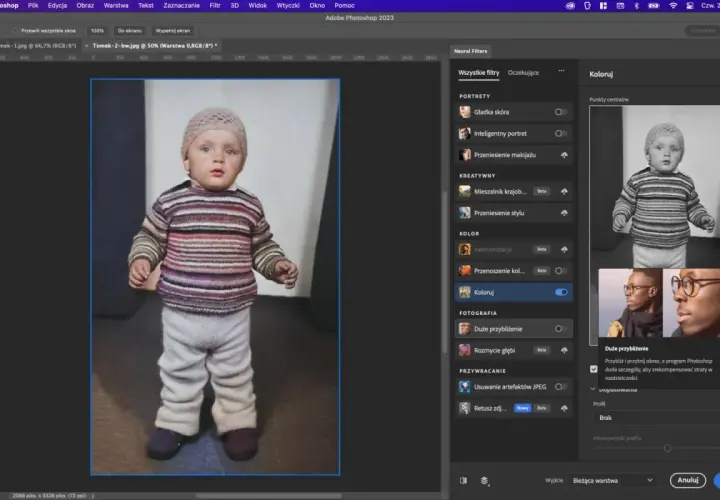Image resolution: width=720 pixels, height=500 pixels.
Task: Disable the Koloruj filter toggle
Action: (x=561, y=292)
